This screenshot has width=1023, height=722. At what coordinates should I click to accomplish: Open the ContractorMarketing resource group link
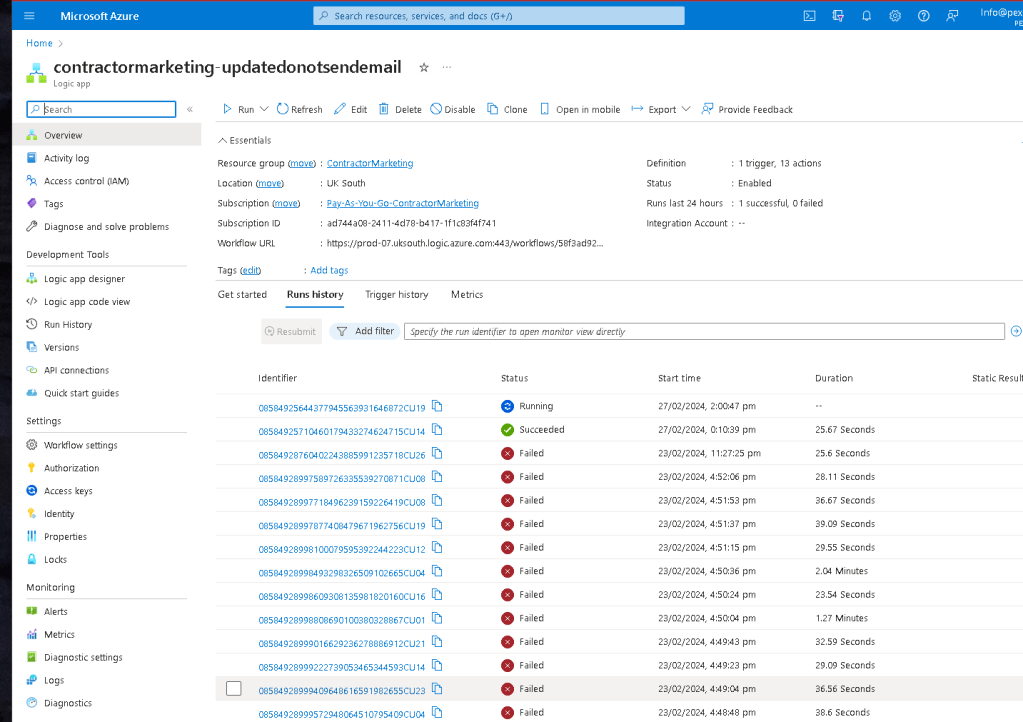[x=370, y=163]
